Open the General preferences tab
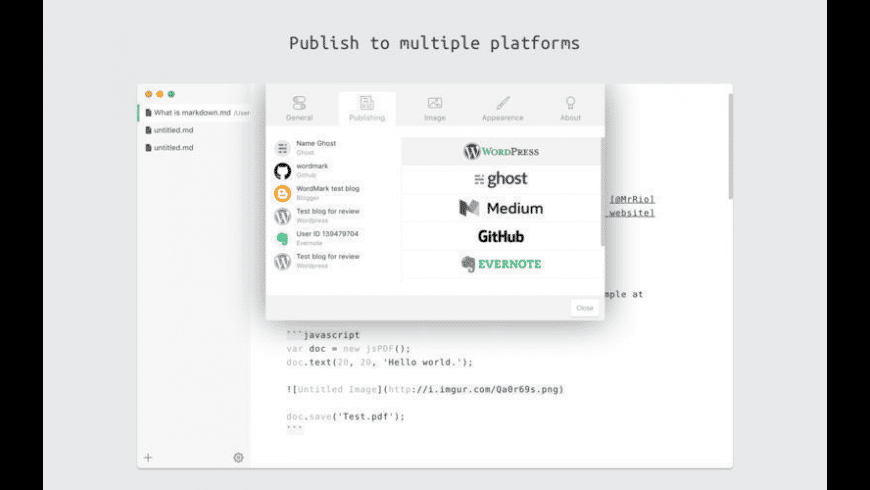The image size is (870, 490). [x=299, y=109]
